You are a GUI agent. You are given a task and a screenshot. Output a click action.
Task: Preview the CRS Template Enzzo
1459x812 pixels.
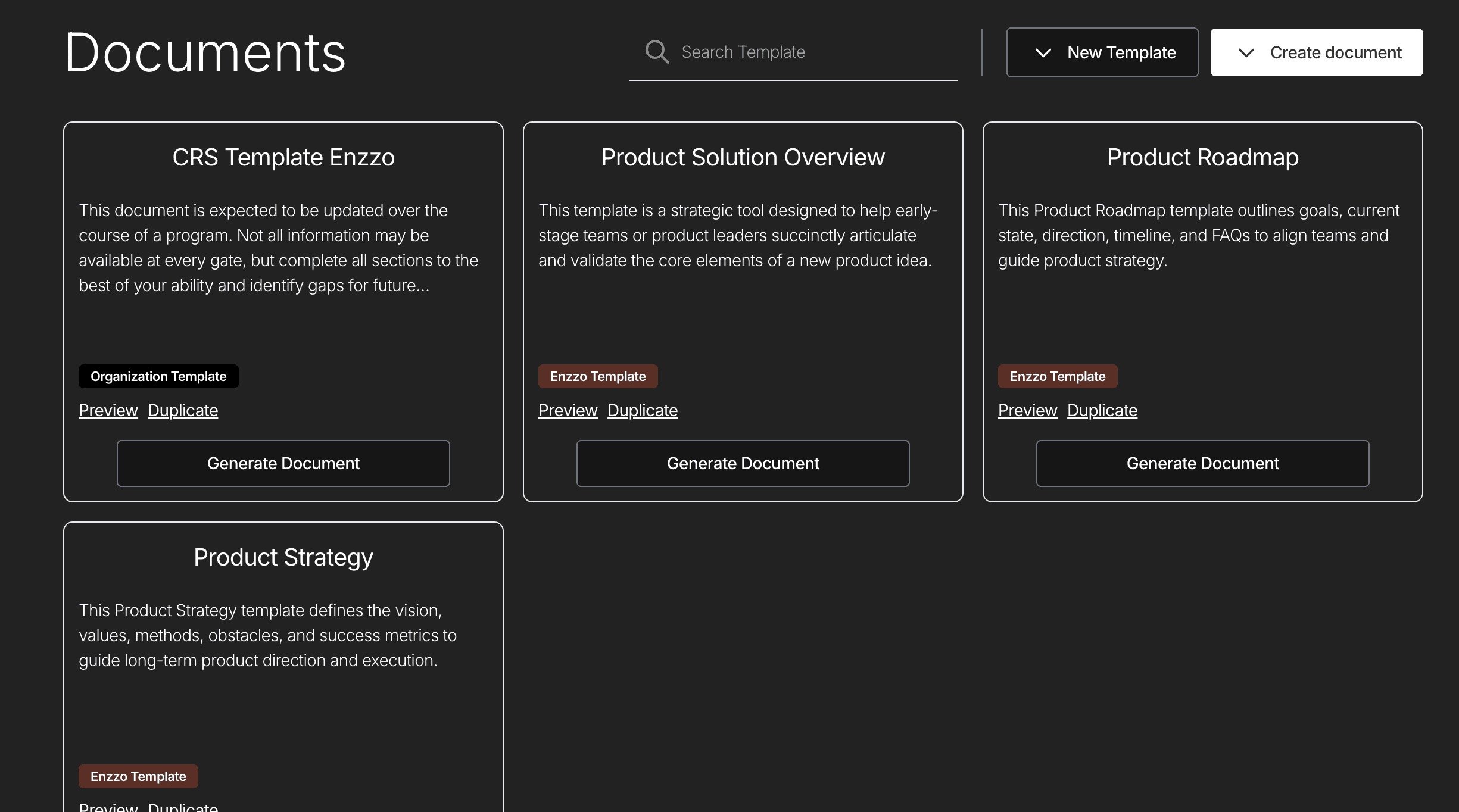(108, 410)
